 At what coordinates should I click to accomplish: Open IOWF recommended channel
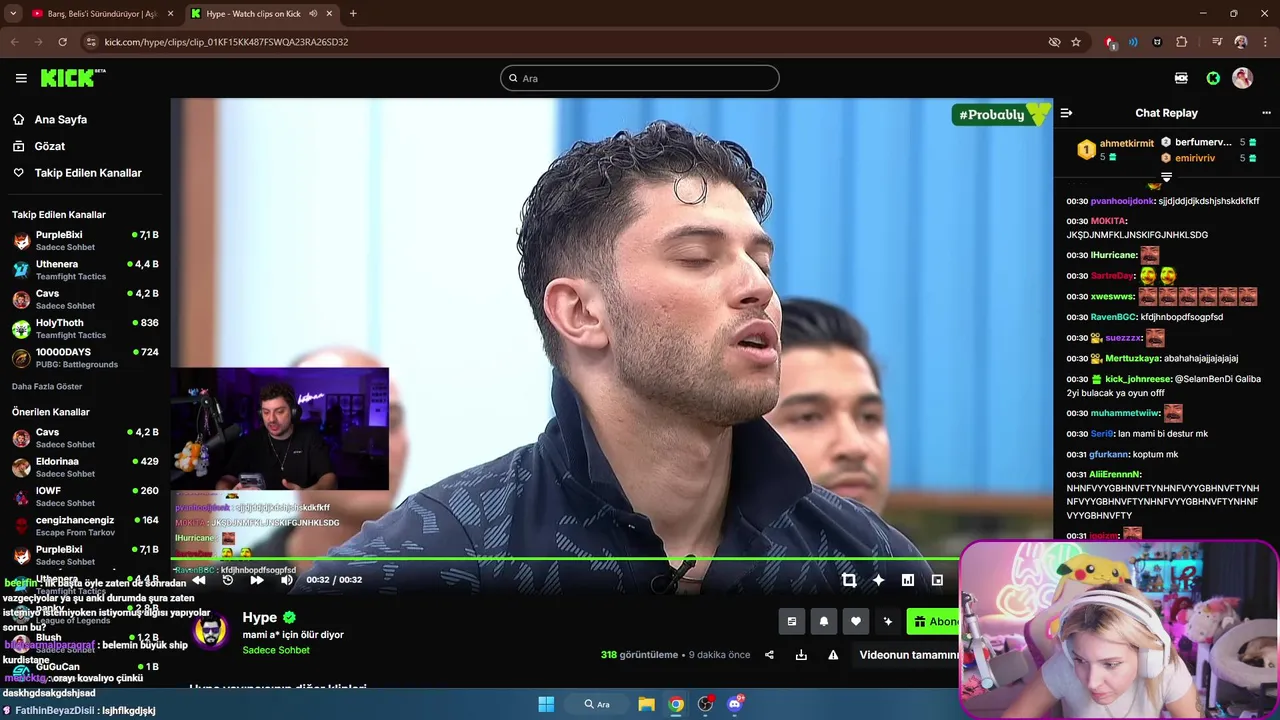[85, 497]
